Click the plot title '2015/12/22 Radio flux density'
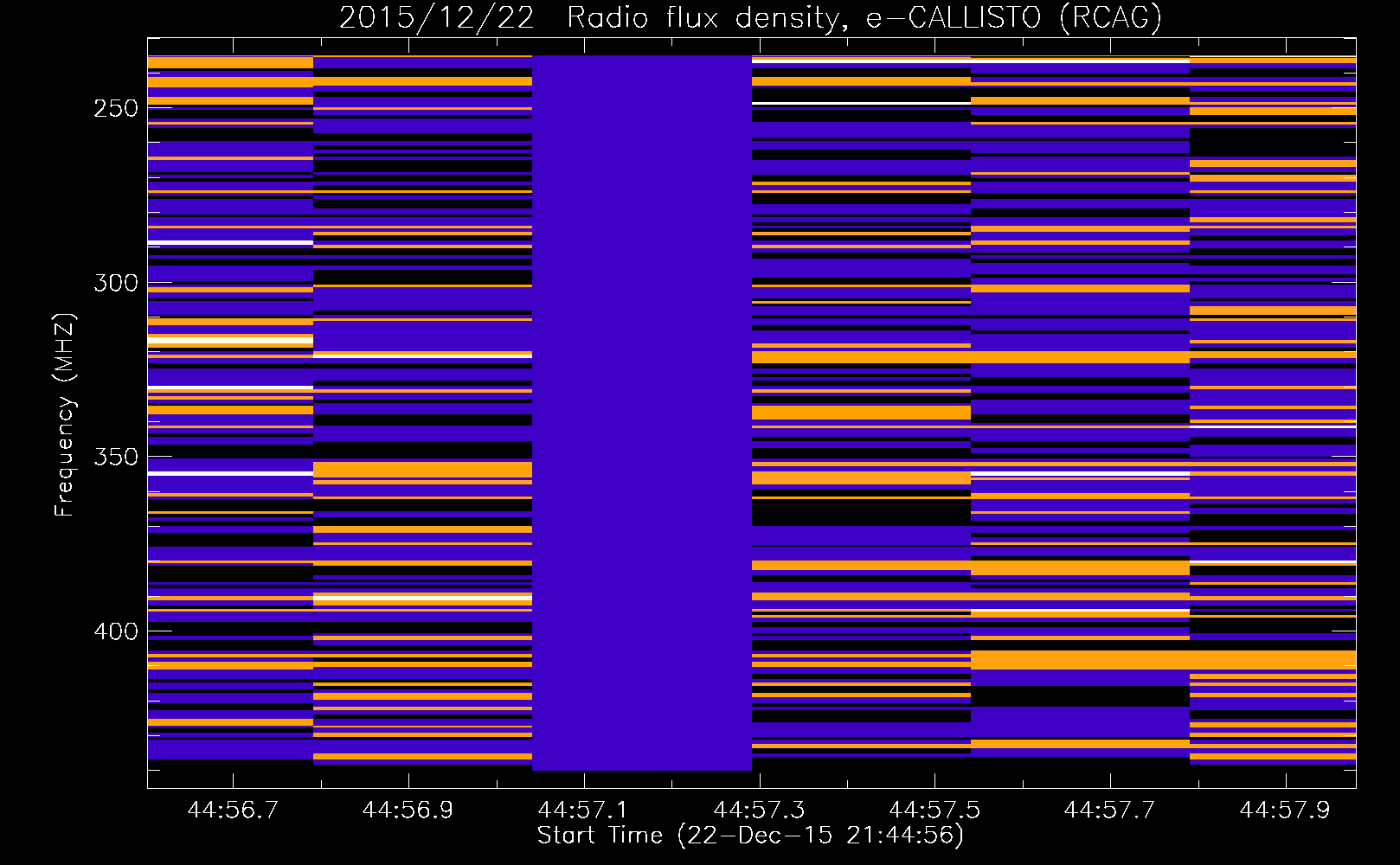 pos(750,17)
